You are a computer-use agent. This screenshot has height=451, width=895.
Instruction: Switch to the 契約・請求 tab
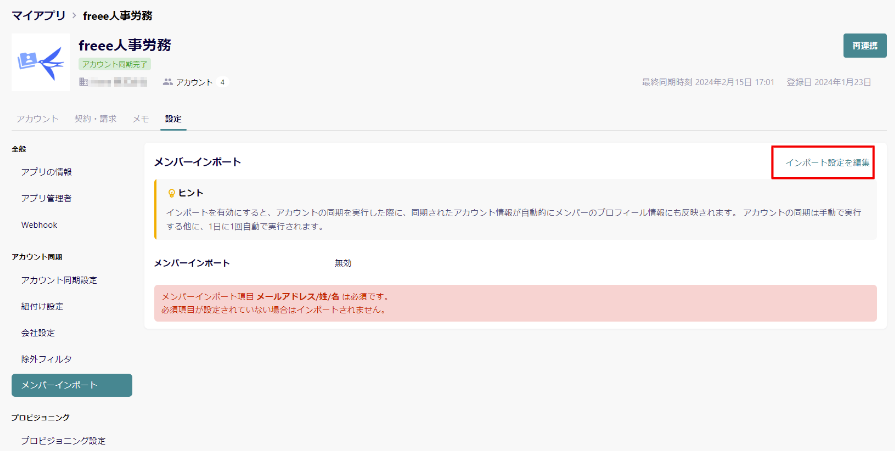click(95, 119)
